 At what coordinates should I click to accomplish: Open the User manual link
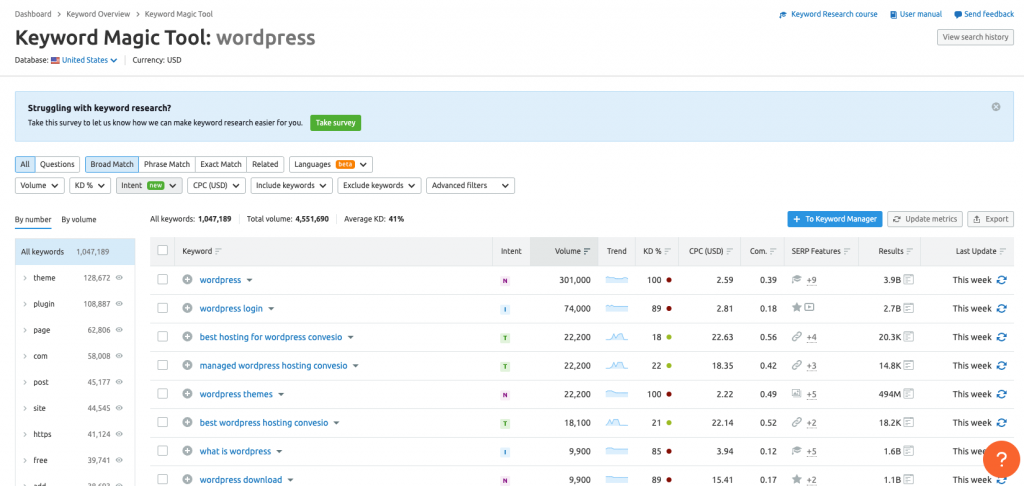click(x=916, y=14)
